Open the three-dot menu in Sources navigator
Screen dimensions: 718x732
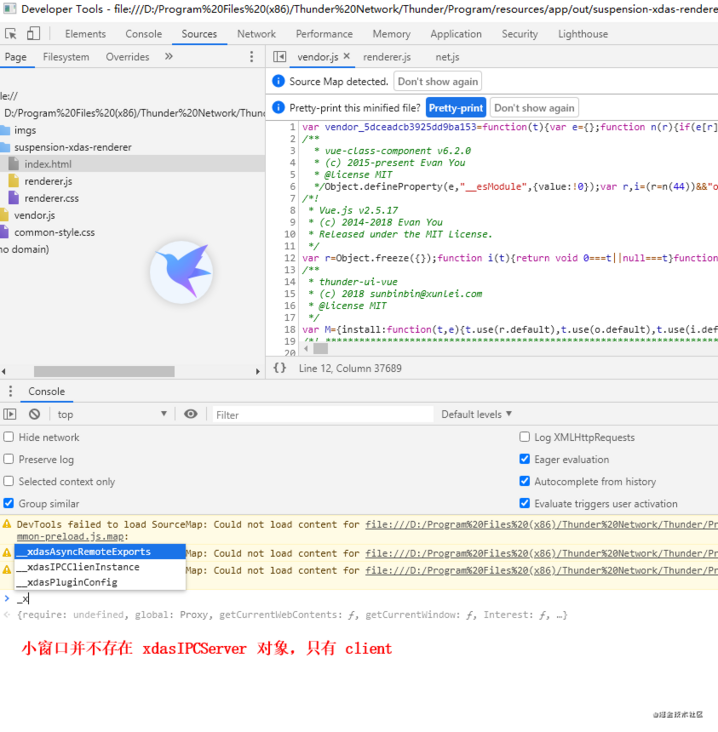click(x=251, y=57)
